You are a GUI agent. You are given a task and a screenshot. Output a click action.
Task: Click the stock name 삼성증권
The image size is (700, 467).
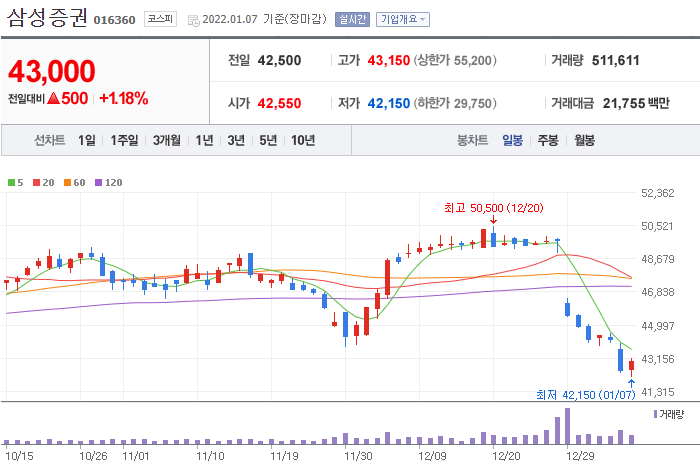[x=47, y=18]
